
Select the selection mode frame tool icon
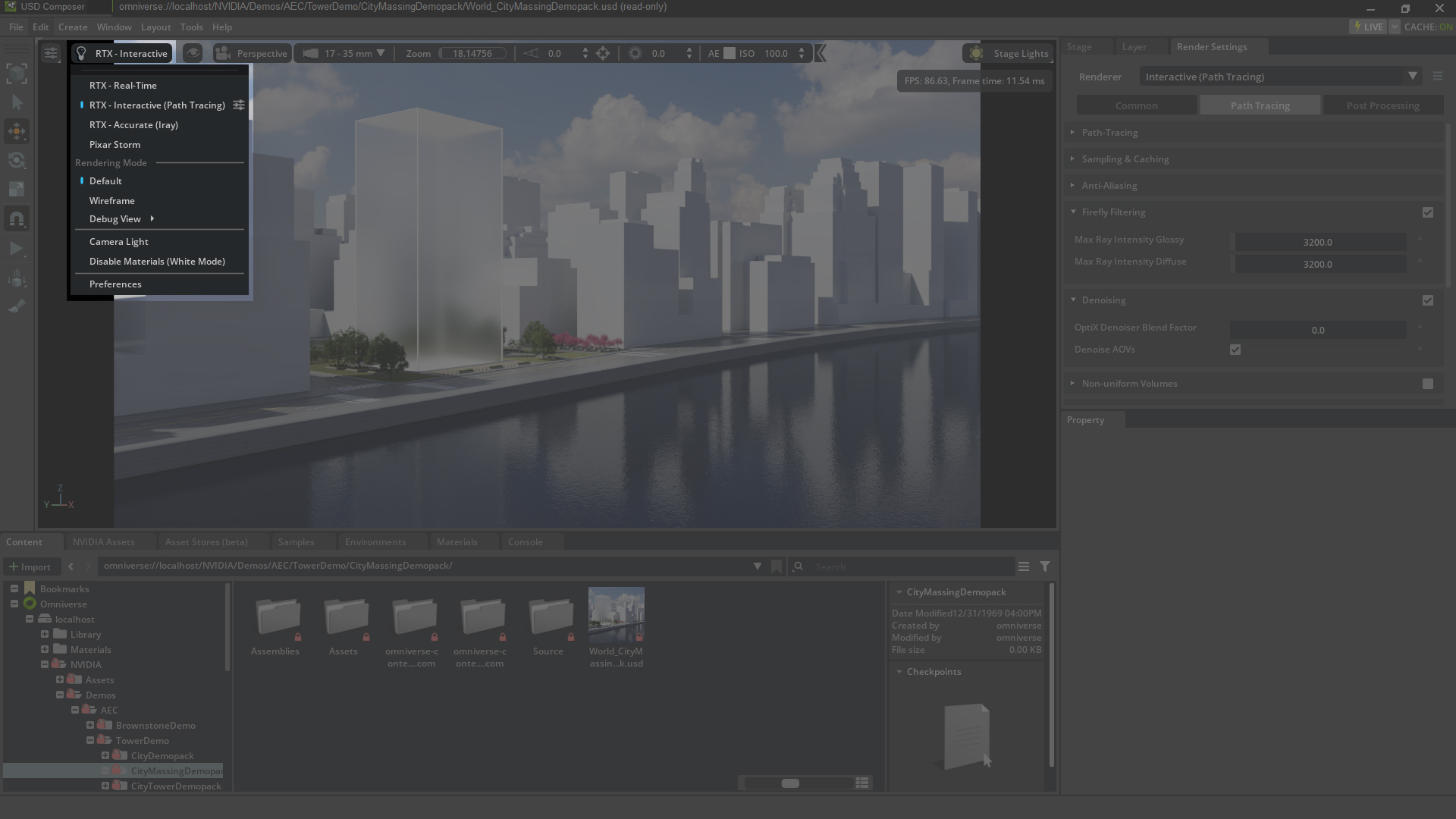tap(17, 74)
